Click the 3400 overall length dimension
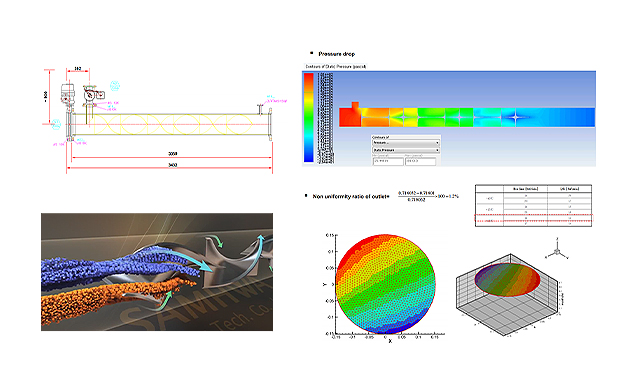Screen dimensions: 640x390 pos(173,165)
